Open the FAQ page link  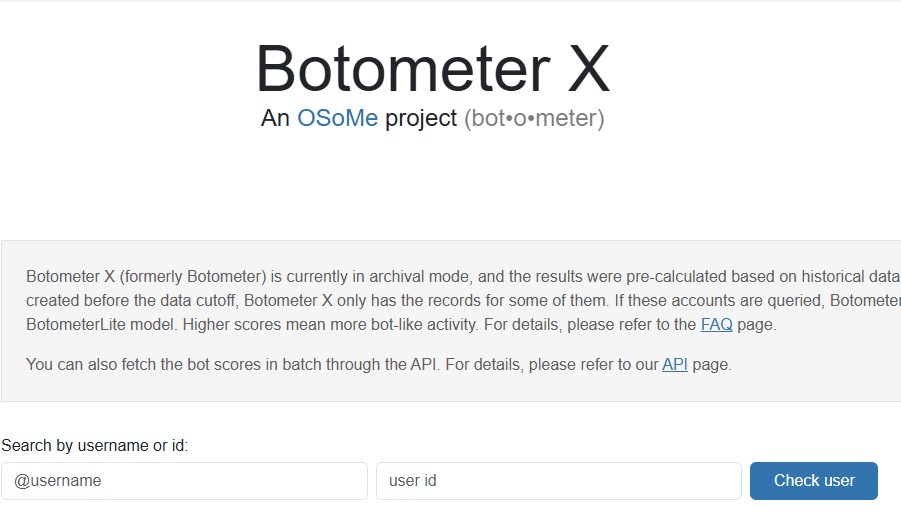click(x=716, y=324)
